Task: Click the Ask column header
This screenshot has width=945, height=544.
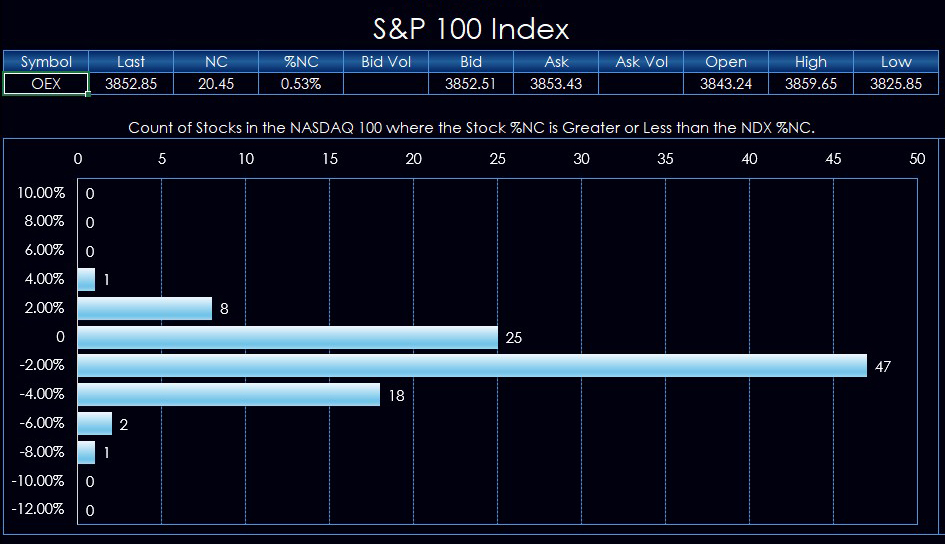Action: click(x=556, y=61)
